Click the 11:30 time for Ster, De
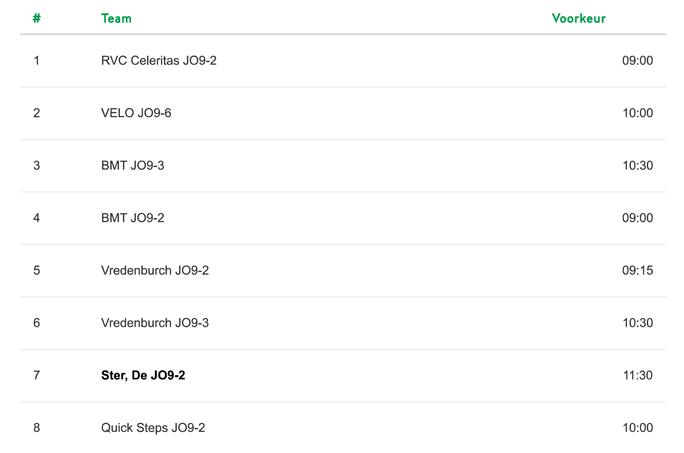Screen dimensions: 684x453 click(637, 375)
